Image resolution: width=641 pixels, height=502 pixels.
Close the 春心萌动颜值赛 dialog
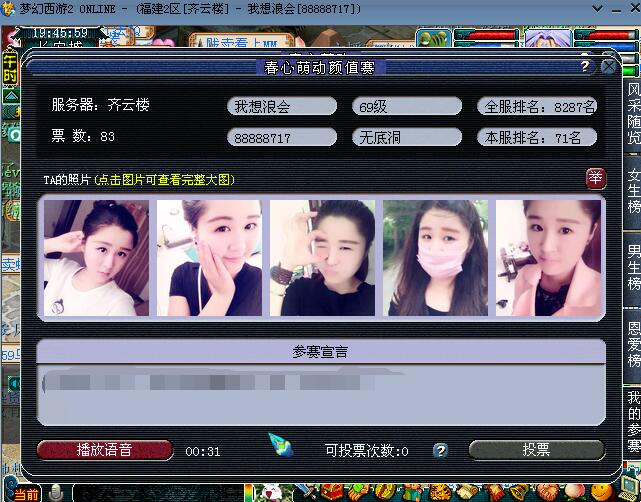click(609, 66)
